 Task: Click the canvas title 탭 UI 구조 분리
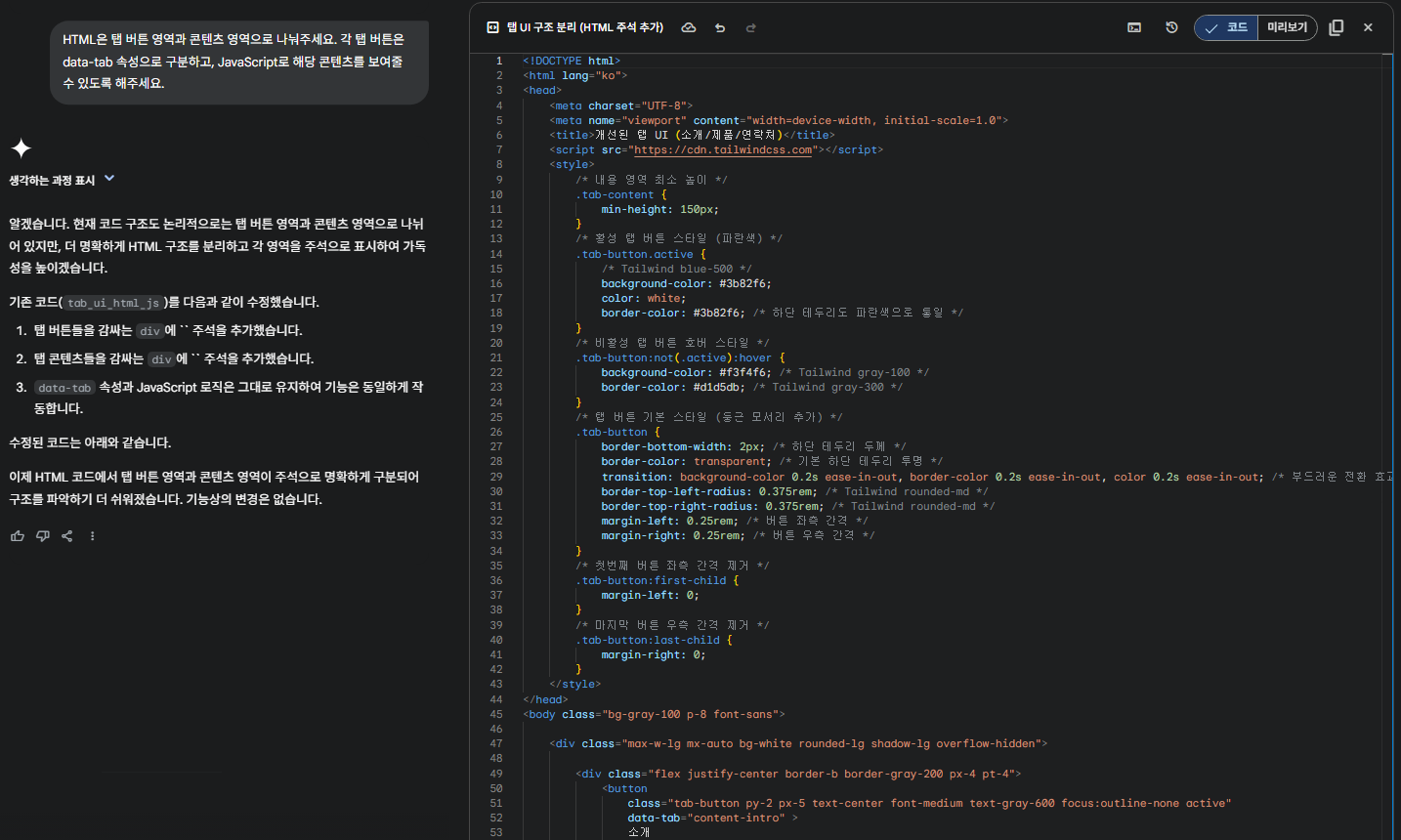click(585, 27)
